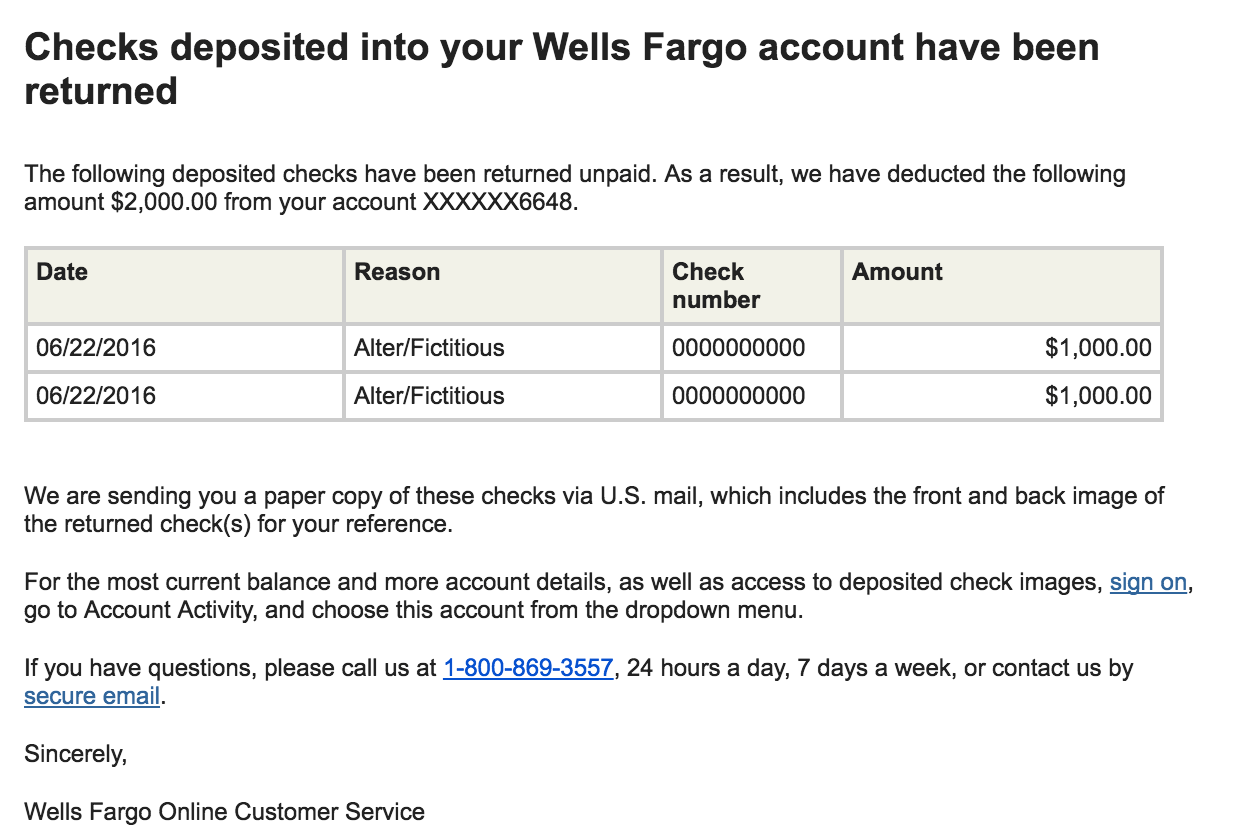The height and width of the screenshot is (834, 1240).
Task: Click the first row's Alter/Fictitious reason cell
Action: click(429, 348)
